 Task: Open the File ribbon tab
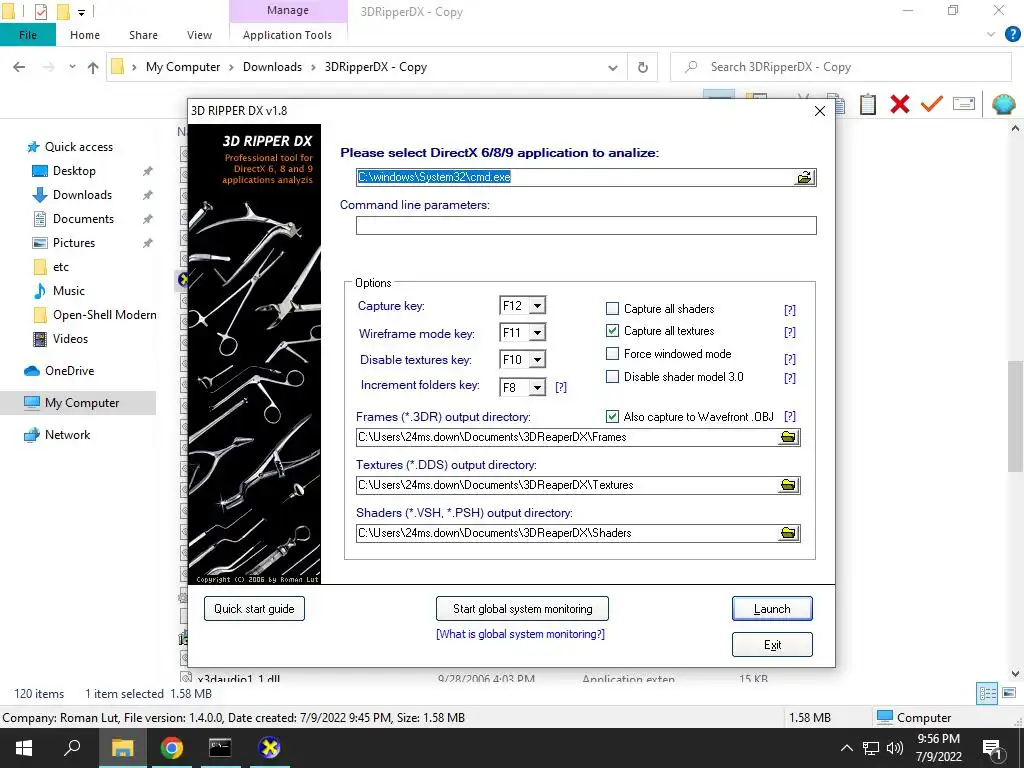click(28, 35)
